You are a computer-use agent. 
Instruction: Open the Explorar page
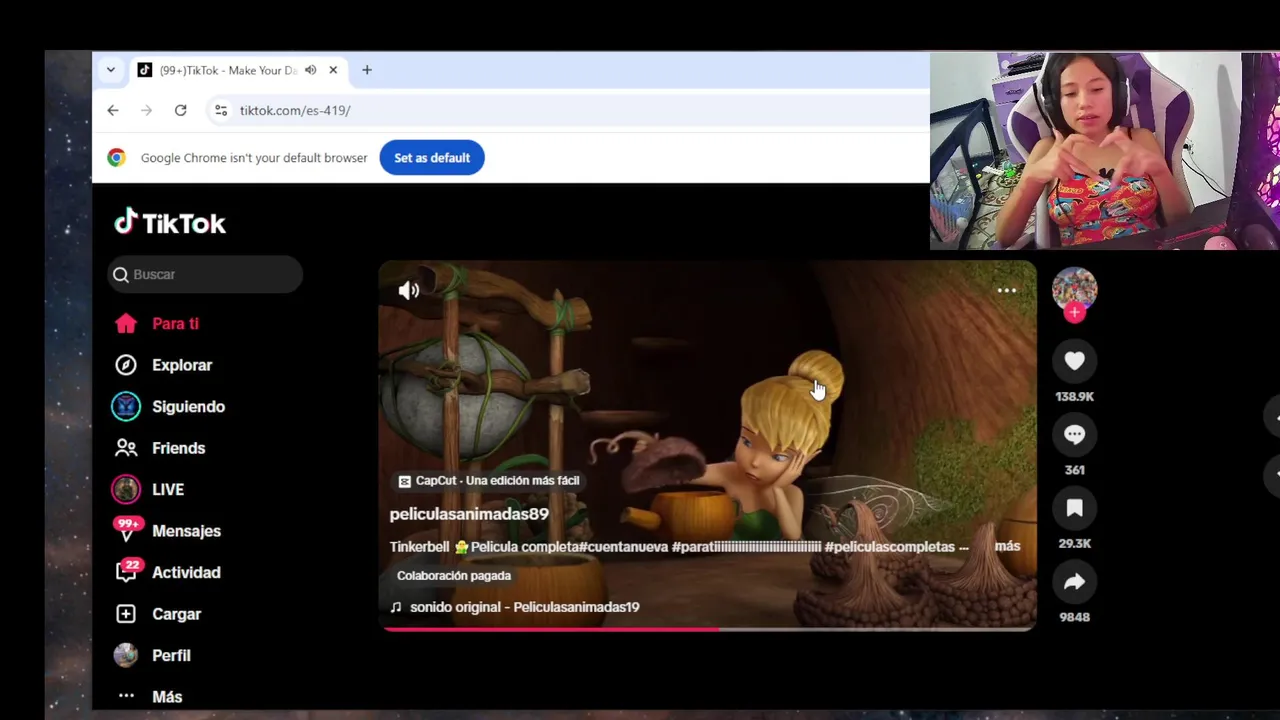(x=182, y=365)
